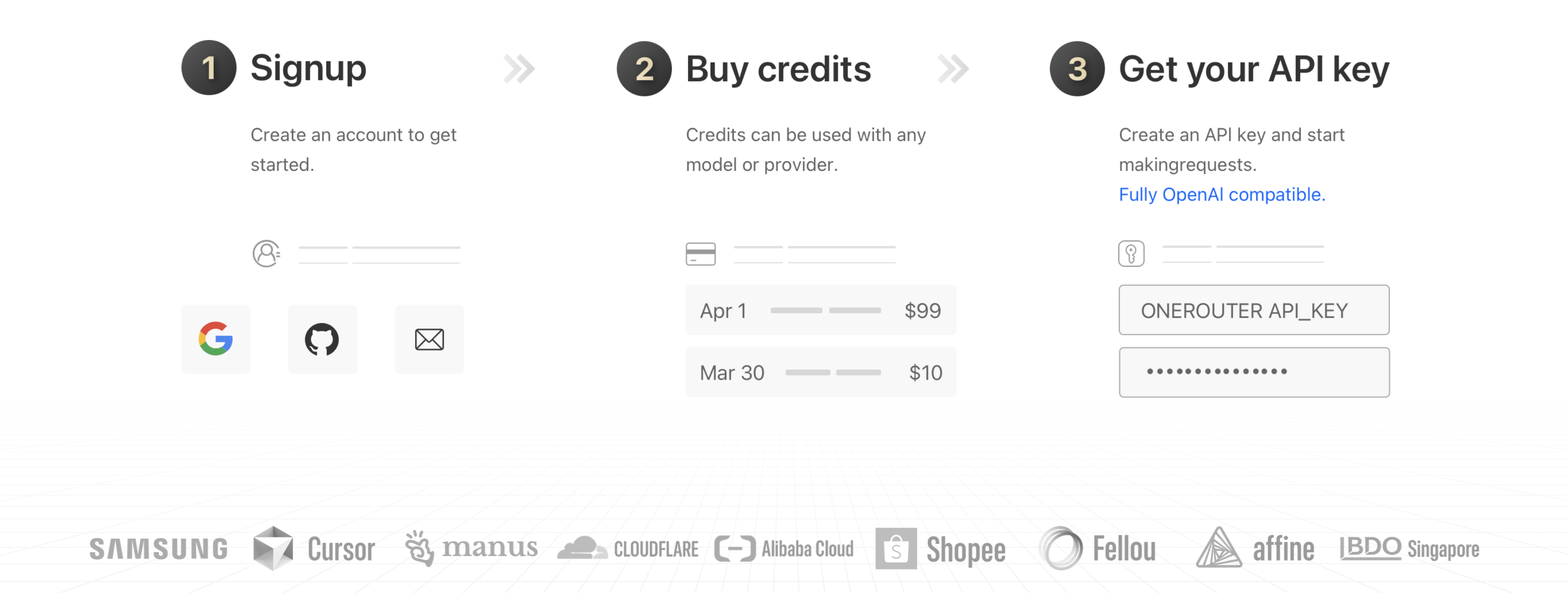Sign up with the Google icon
Screen dimensions: 1568x593
pos(216,339)
